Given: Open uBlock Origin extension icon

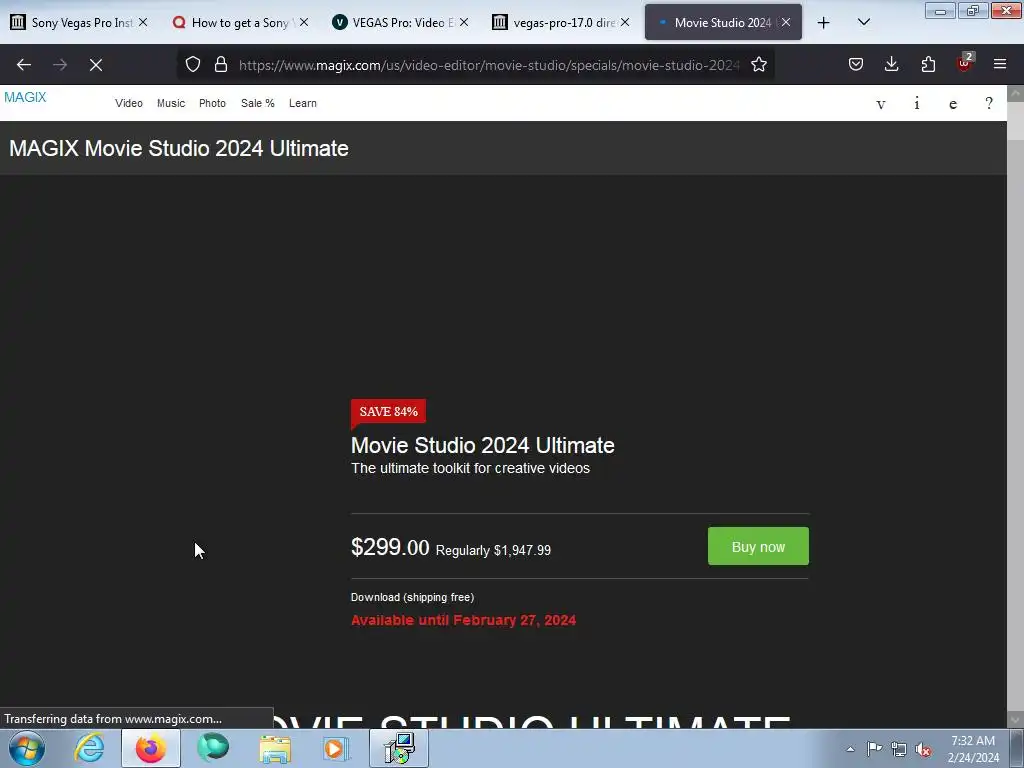Looking at the screenshot, I should point(965,63).
